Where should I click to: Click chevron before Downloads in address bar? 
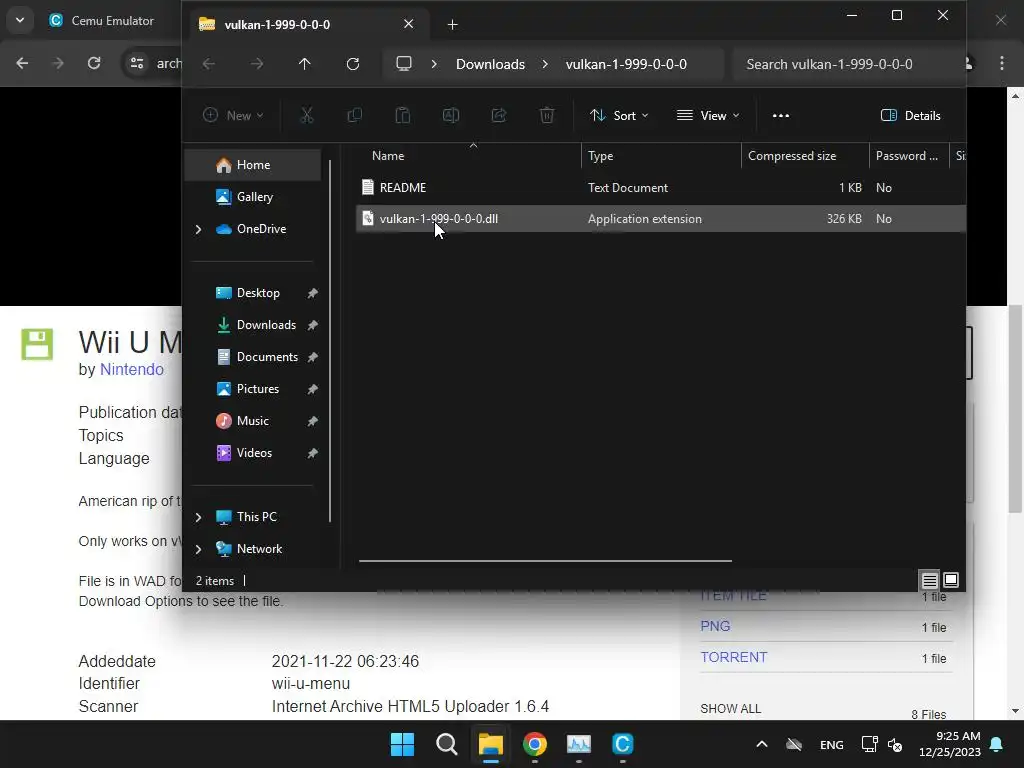434,64
